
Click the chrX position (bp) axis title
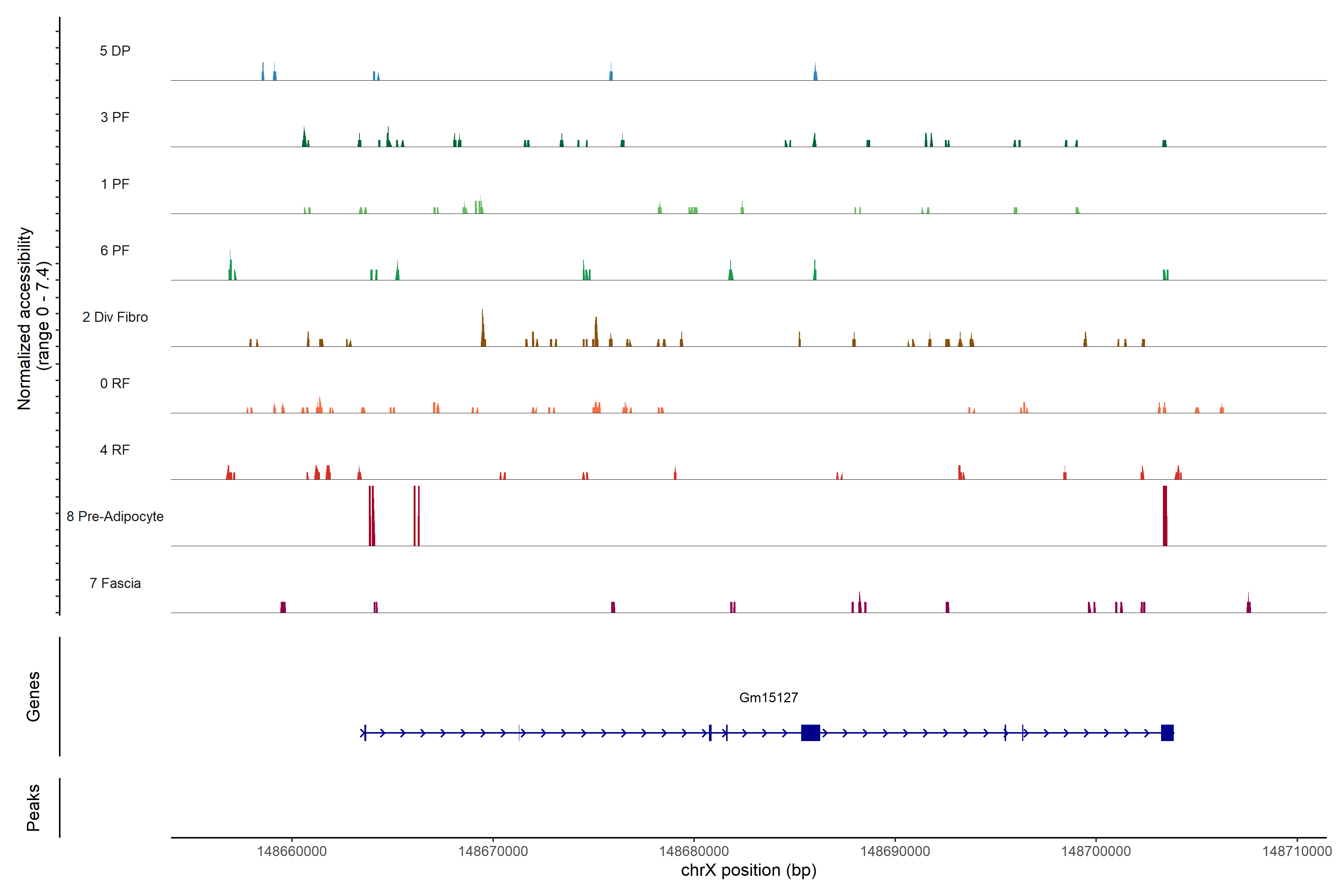pos(748,870)
